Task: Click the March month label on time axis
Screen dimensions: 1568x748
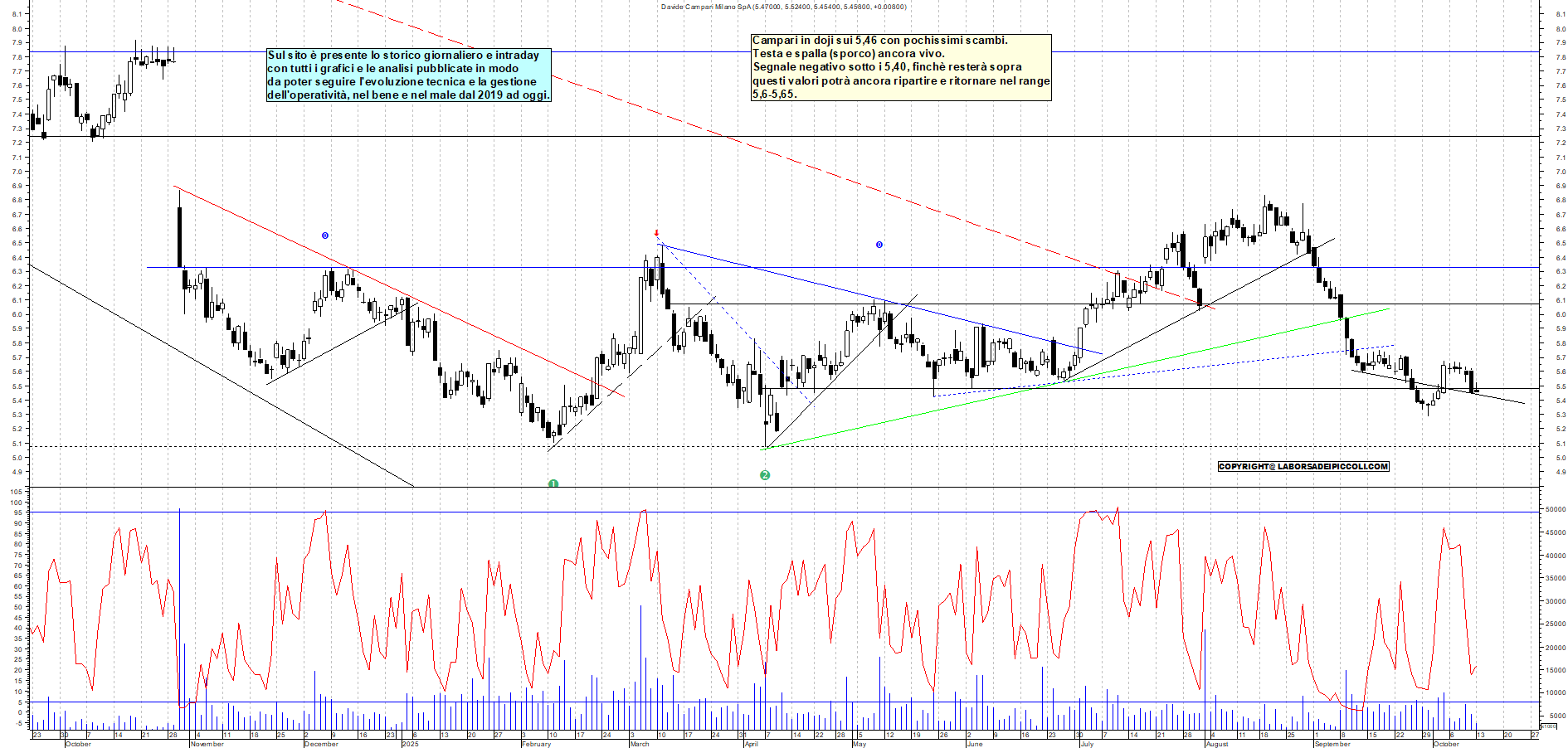Action: point(639,744)
